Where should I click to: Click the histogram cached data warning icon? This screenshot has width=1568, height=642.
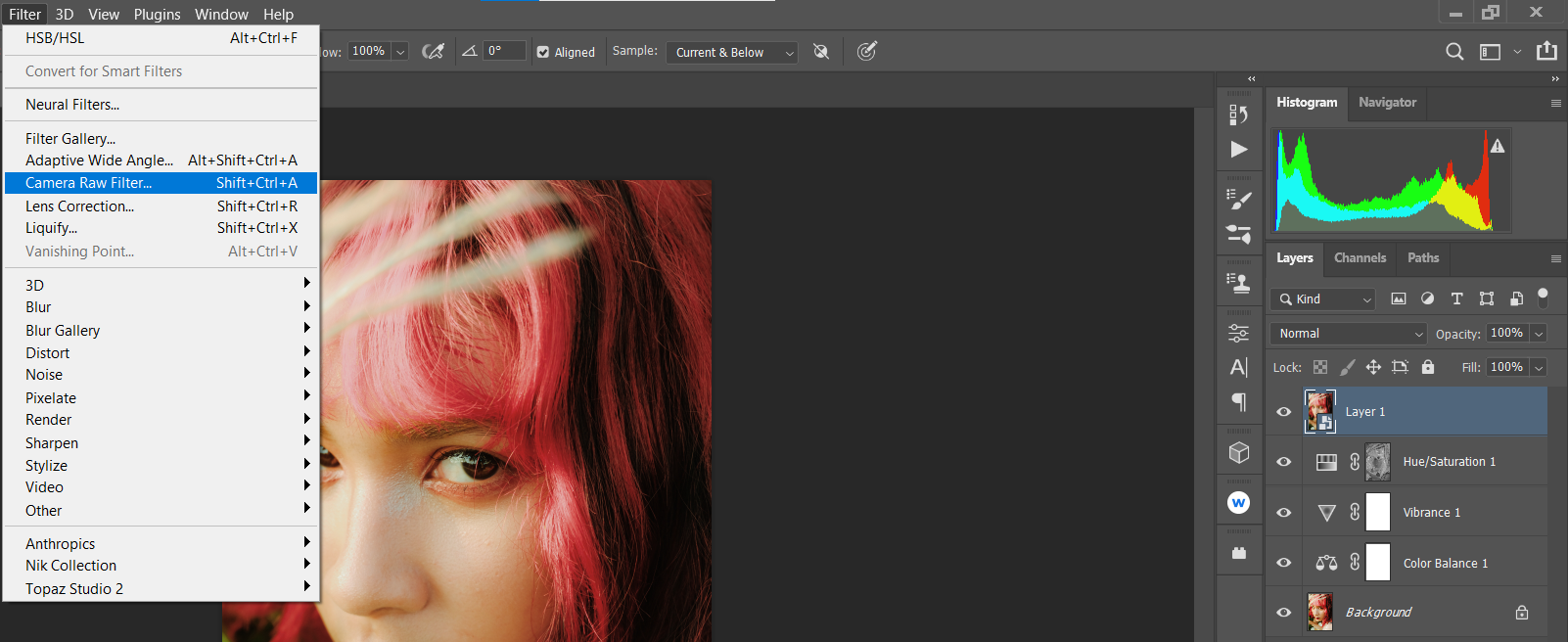1498,146
